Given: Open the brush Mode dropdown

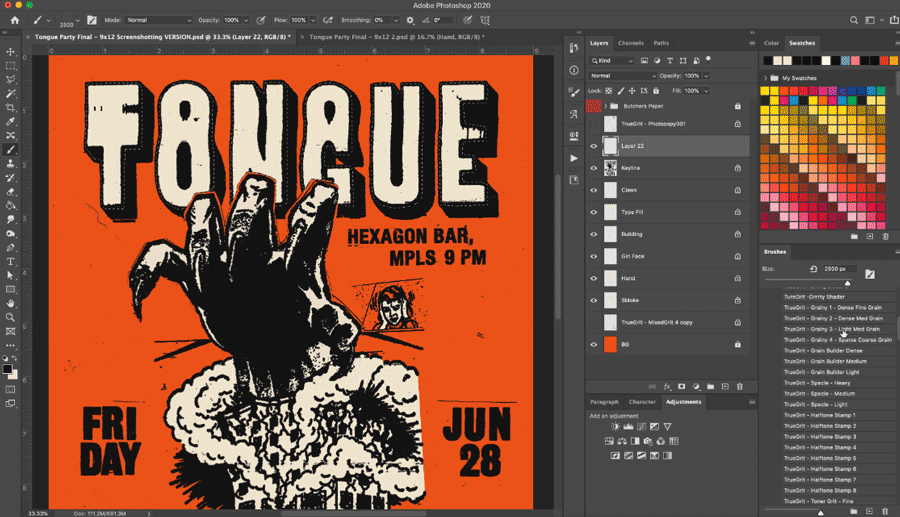Looking at the screenshot, I should [158, 20].
